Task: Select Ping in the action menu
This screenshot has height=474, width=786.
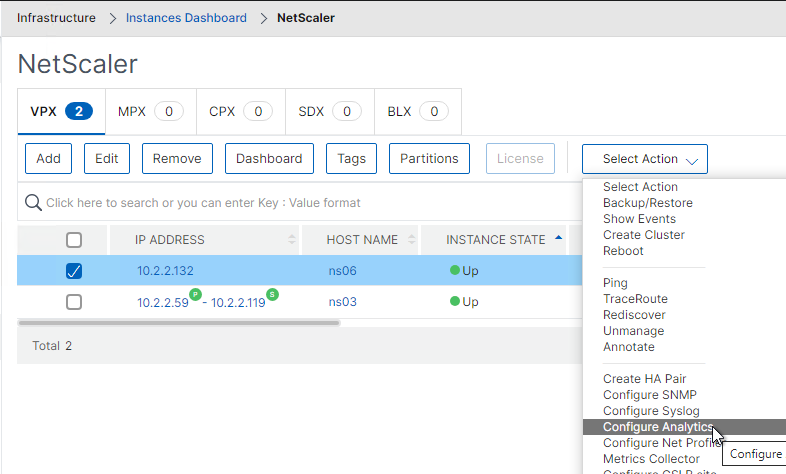Action: 615,283
